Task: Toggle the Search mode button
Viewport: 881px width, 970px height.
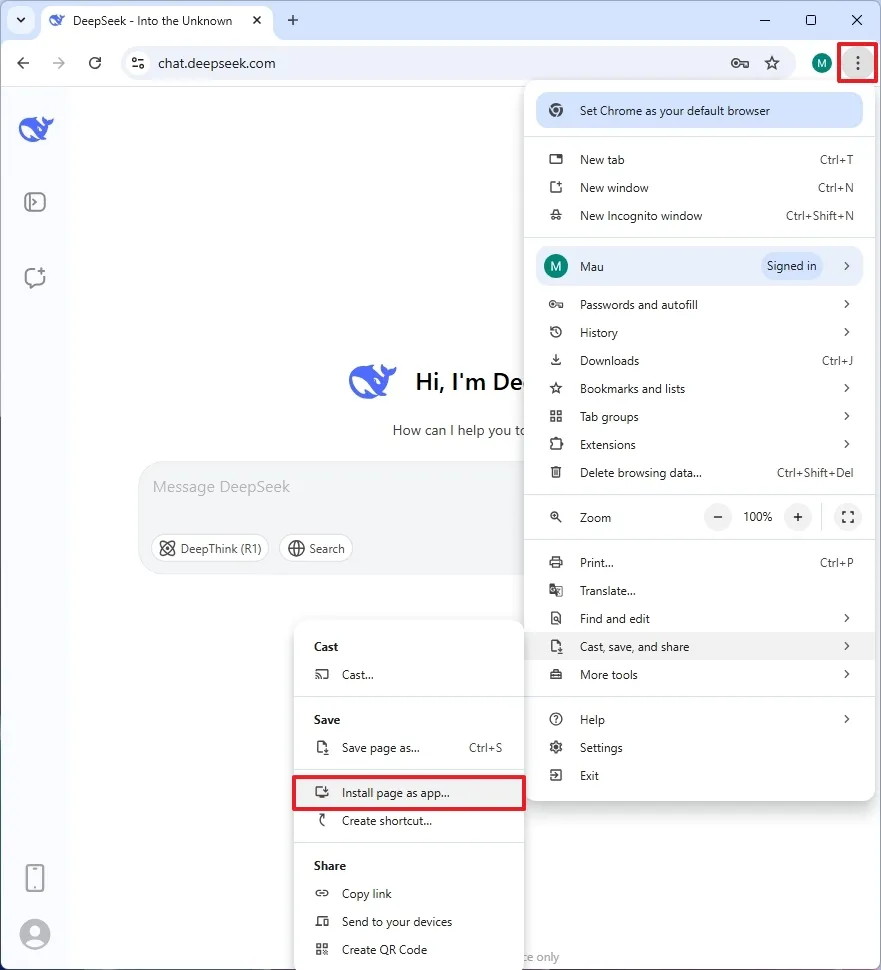Action: click(x=316, y=548)
